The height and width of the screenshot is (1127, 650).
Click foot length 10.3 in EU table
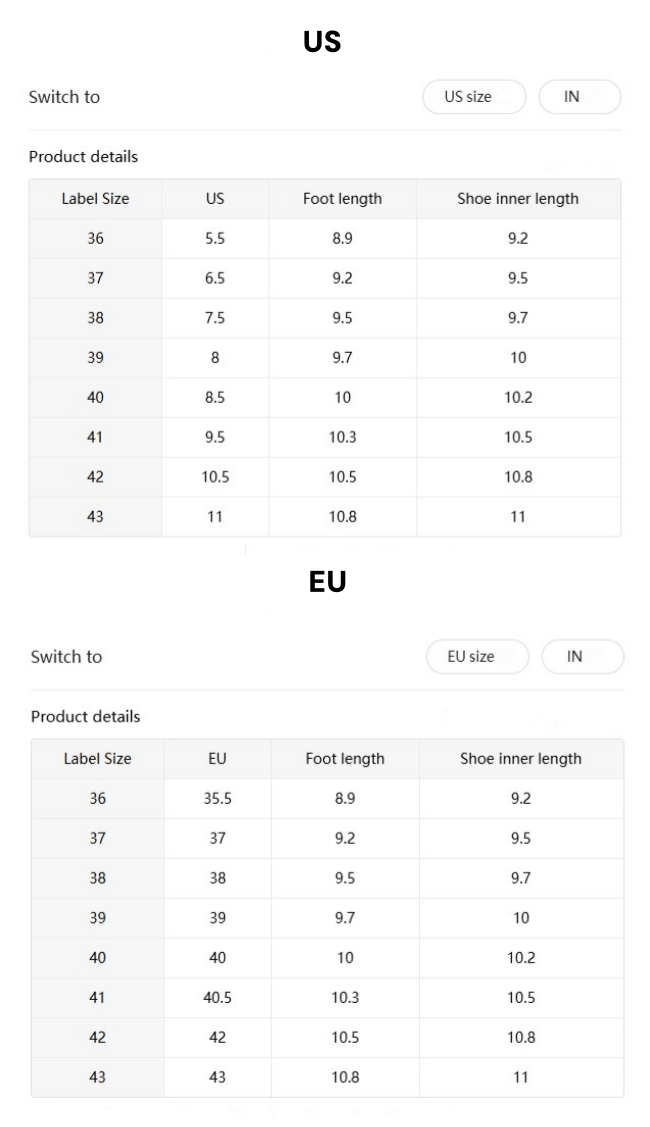pos(345,998)
